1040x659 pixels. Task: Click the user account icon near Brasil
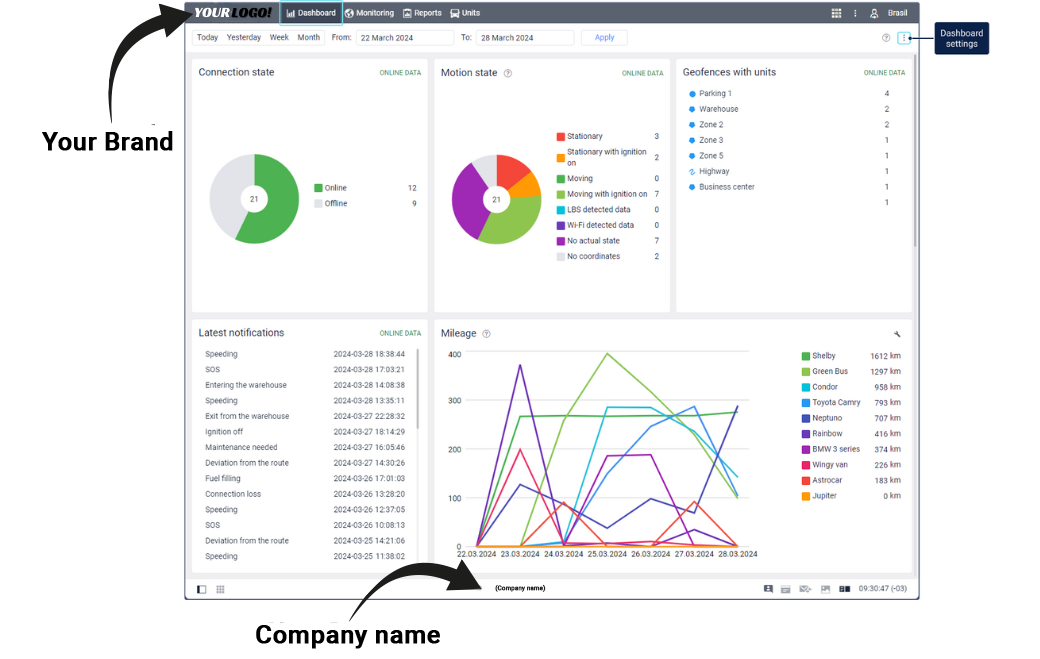click(873, 13)
